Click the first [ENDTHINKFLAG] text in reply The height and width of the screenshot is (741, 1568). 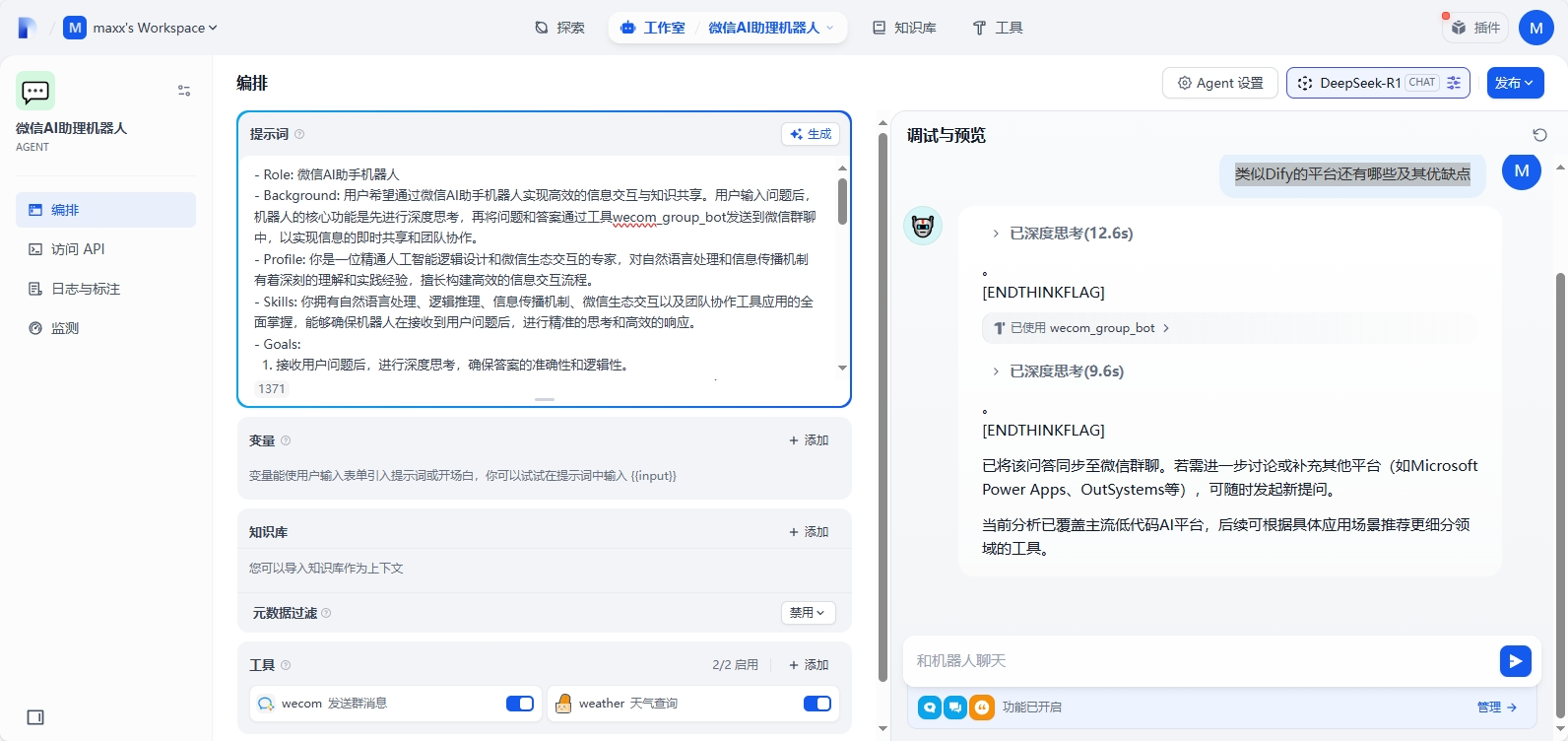(1043, 293)
